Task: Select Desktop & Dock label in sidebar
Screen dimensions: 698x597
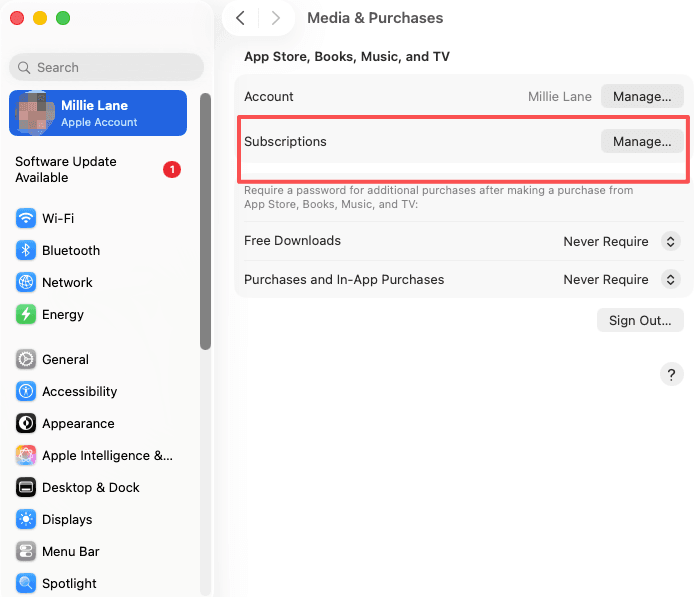Action: tap(91, 488)
